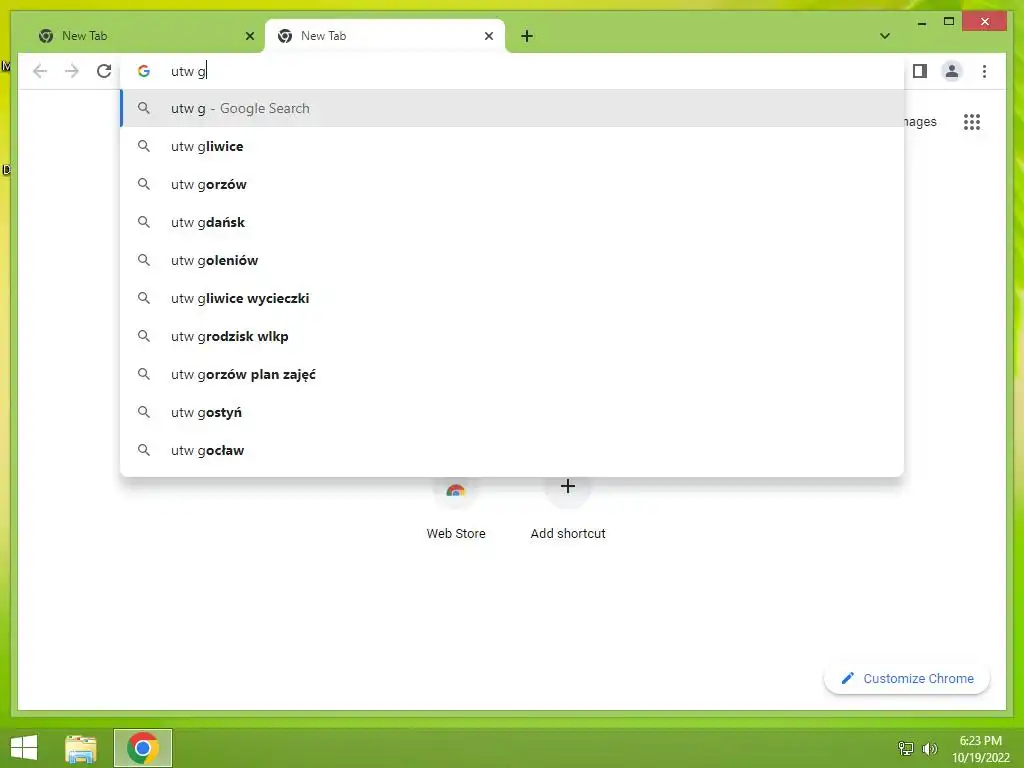Pick the 'utw gdańsk' suggestion
1024x768 pixels.
tap(513, 222)
